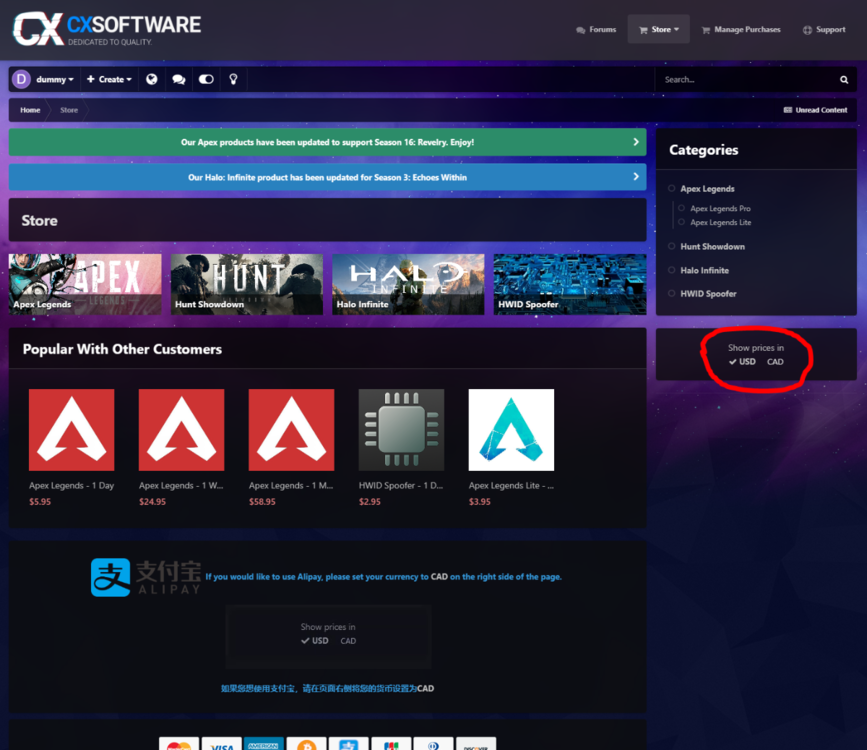Expand the Create dropdown menu

click(x=110, y=79)
